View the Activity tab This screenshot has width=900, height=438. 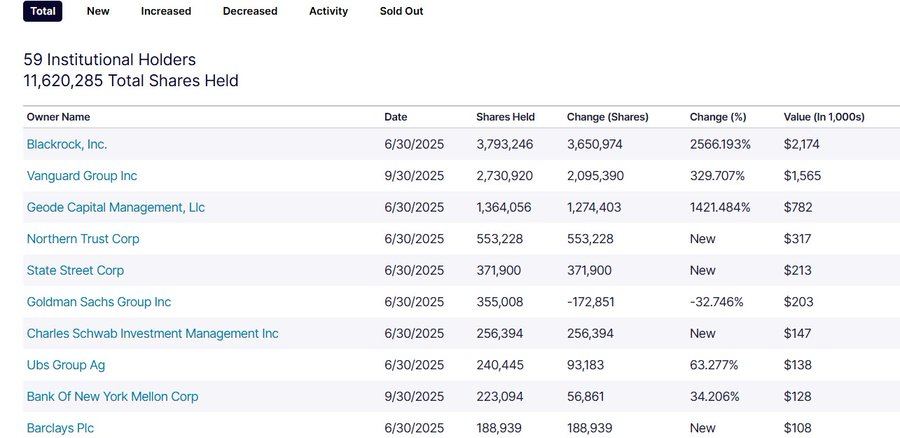pos(328,11)
